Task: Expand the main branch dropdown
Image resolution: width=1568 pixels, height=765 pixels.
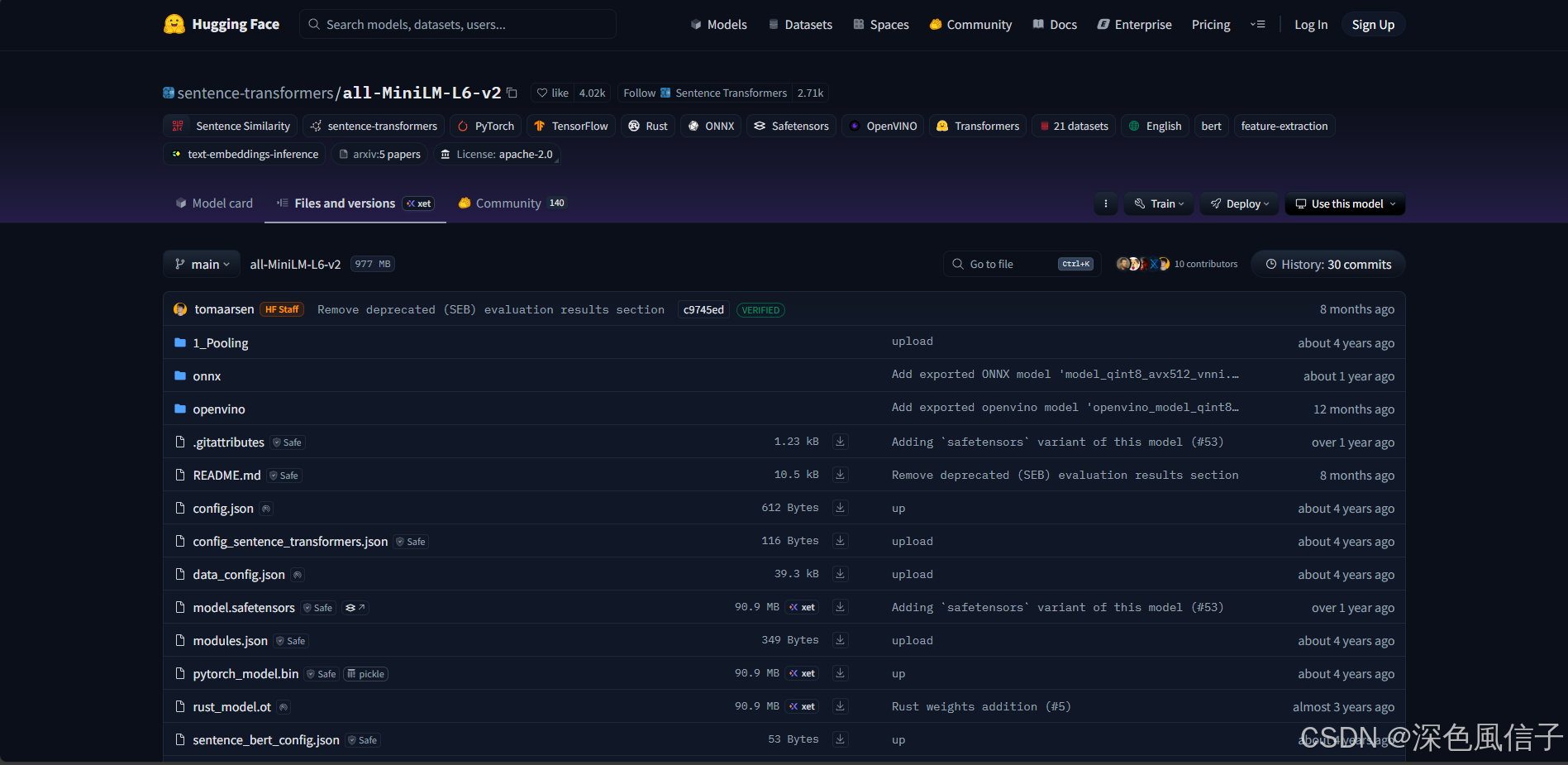Action: (x=202, y=264)
